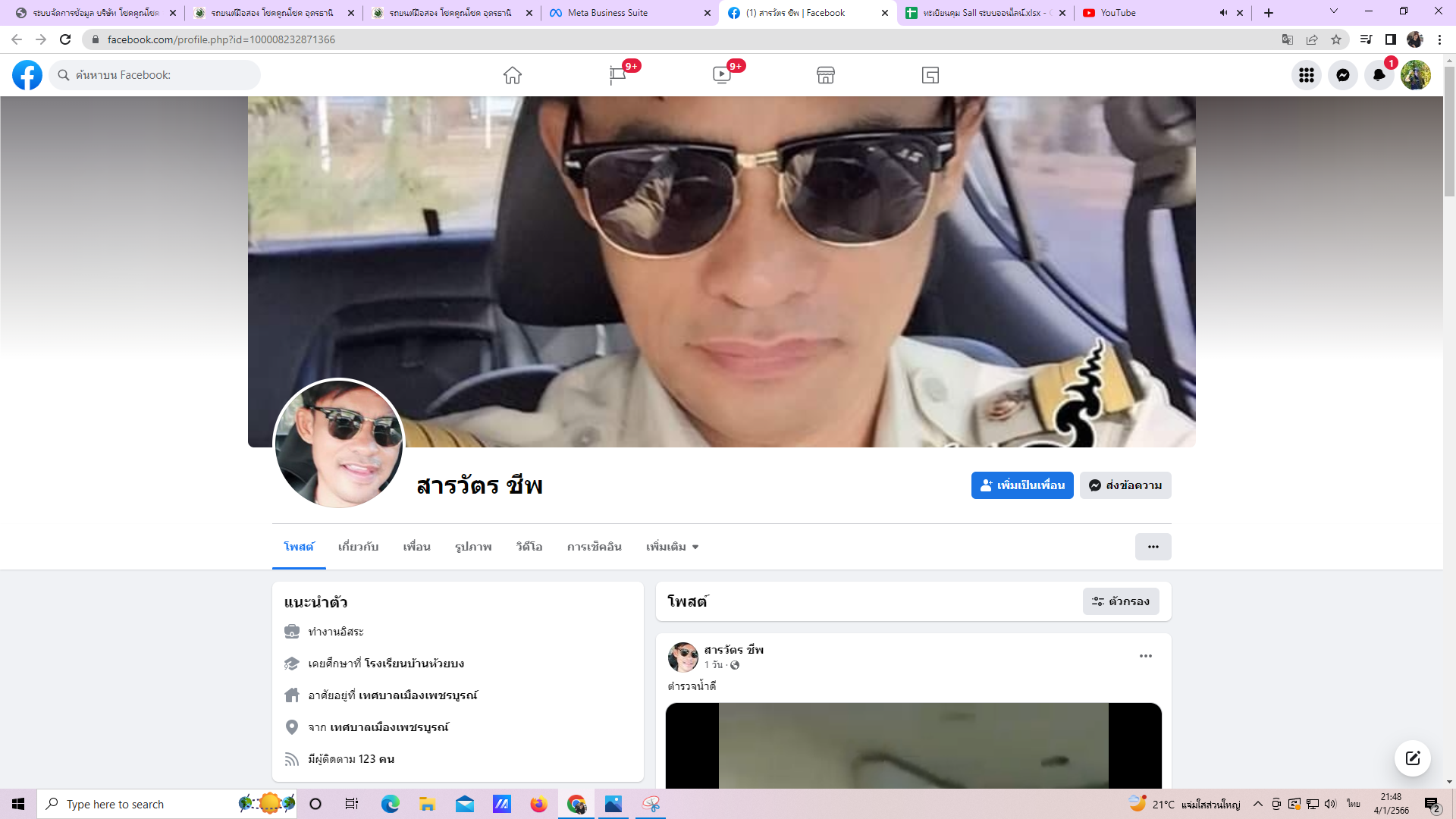Image resolution: width=1456 pixels, height=819 pixels.
Task: Click ส่งข้อความ send message button
Action: coord(1125,485)
